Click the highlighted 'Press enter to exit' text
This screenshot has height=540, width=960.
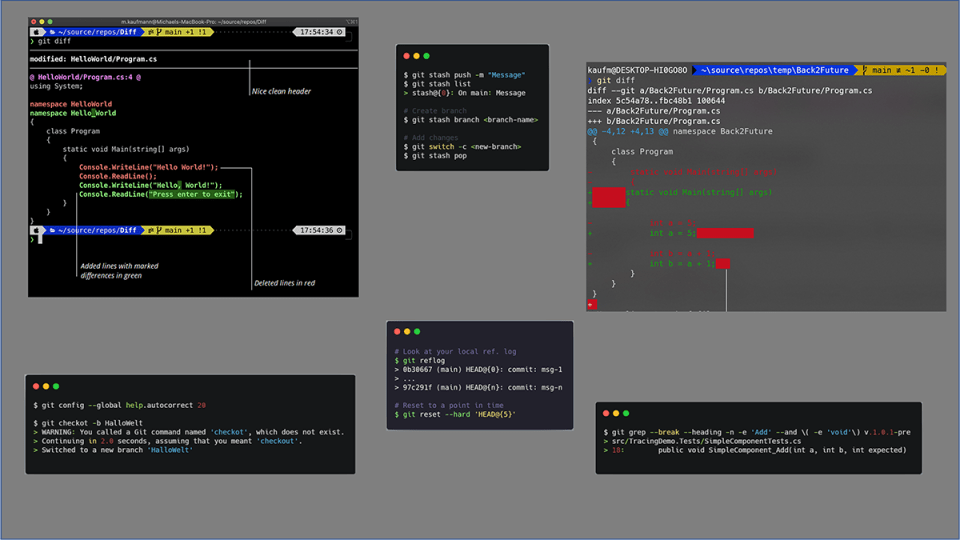[x=194, y=194]
